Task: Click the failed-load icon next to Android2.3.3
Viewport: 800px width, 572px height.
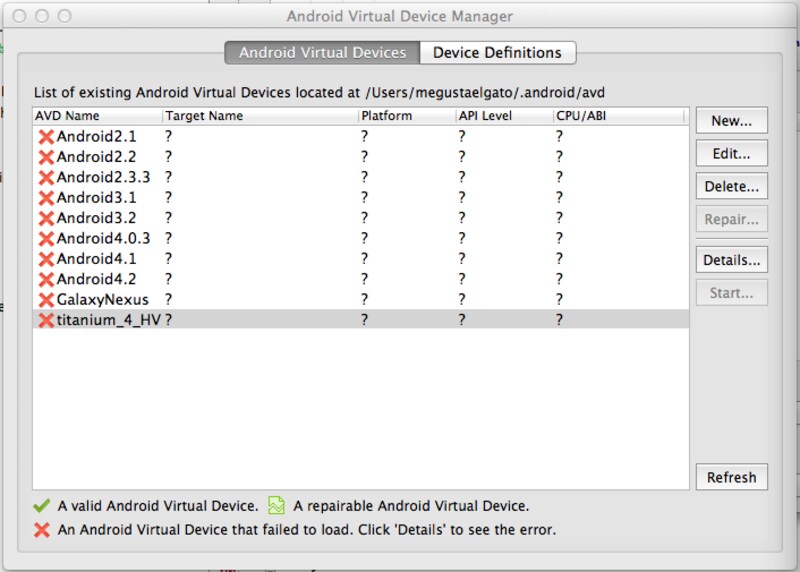Action: point(45,177)
